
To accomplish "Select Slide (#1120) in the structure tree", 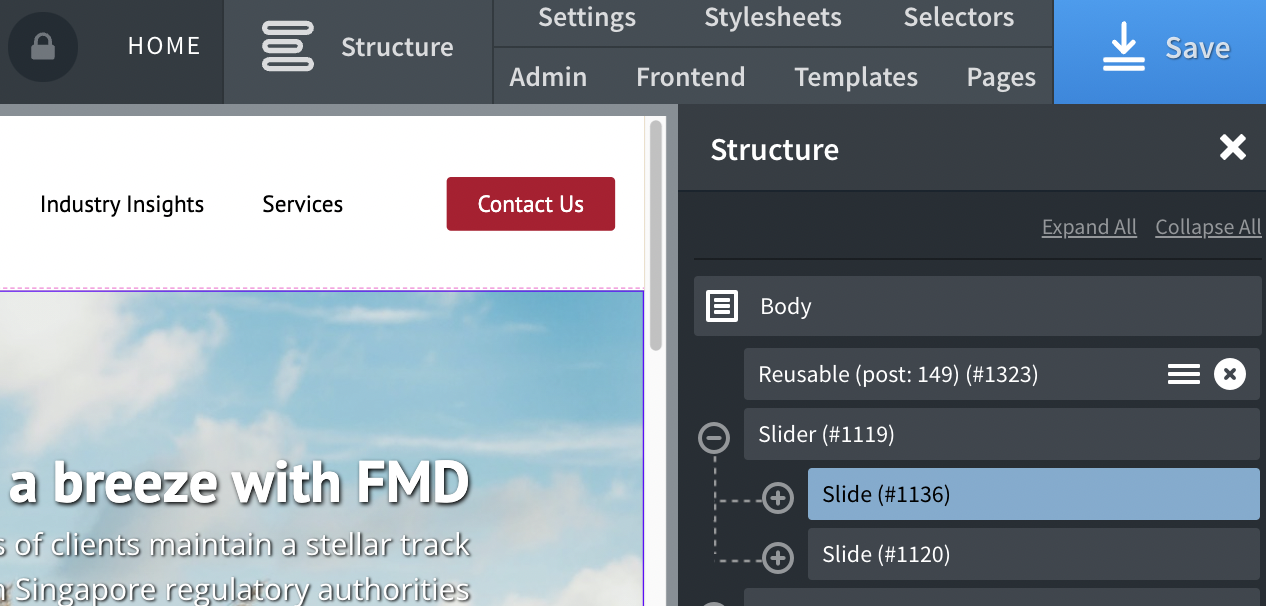I will click(x=1034, y=554).
